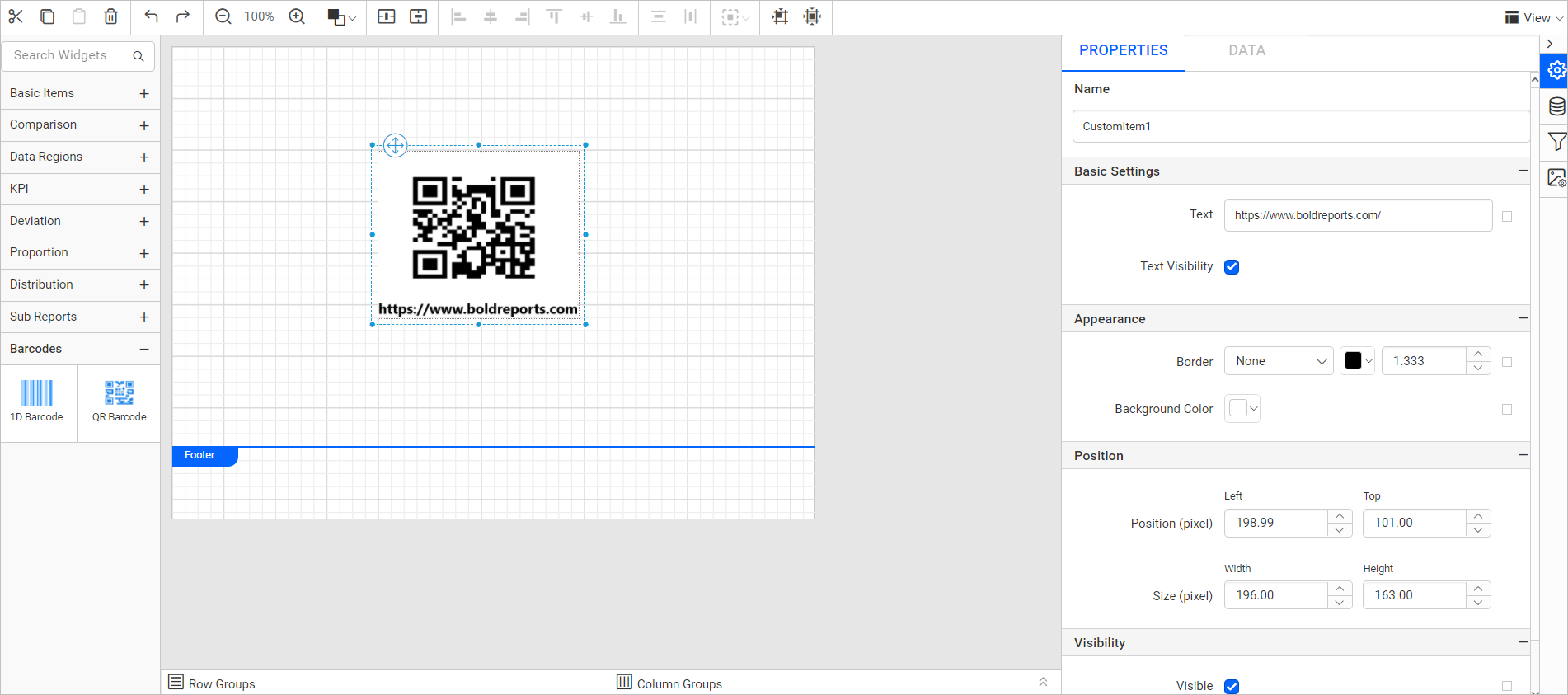Screen dimensions: 1568x695
Task: Edit the Text URL field
Action: 1358,215
